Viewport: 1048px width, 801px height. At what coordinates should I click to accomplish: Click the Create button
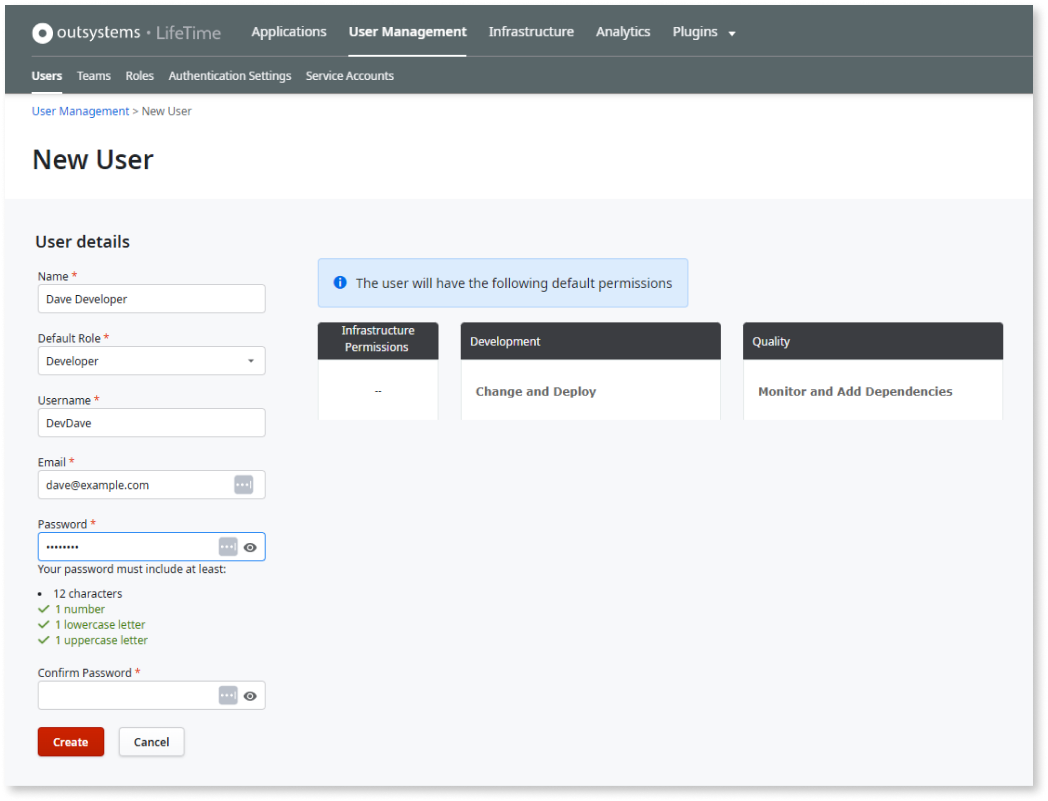[70, 741]
